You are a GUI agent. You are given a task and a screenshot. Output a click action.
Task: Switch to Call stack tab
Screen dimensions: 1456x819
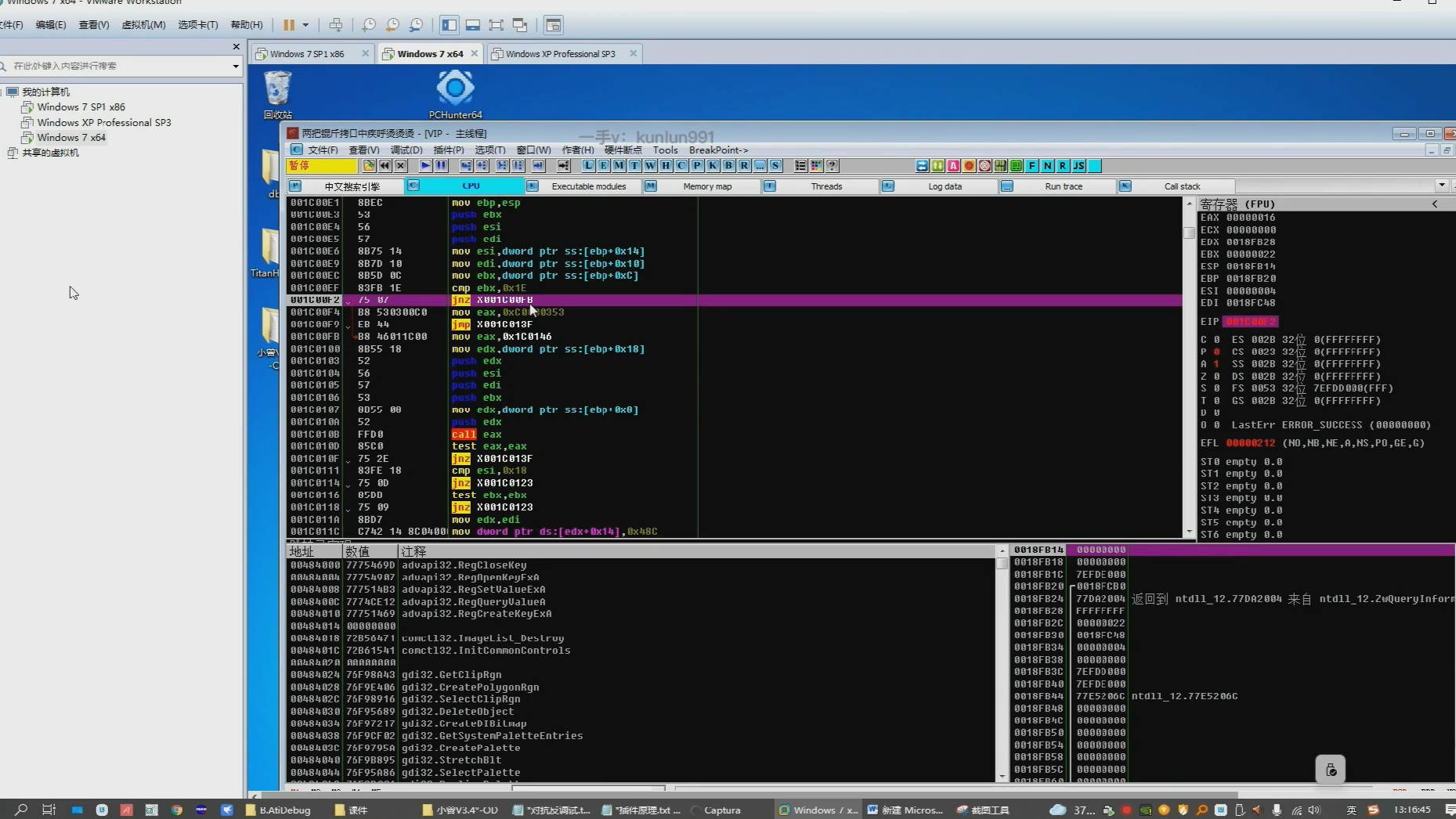coord(1176,186)
